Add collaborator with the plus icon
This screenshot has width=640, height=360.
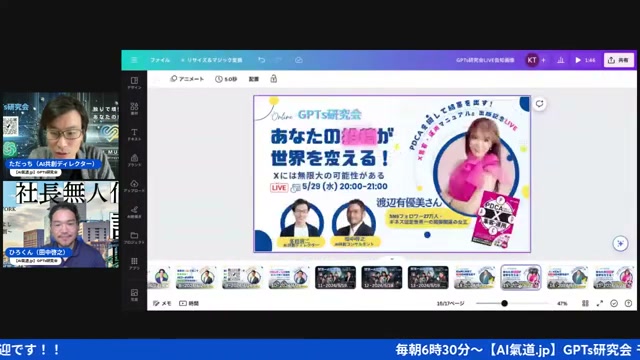point(543,60)
